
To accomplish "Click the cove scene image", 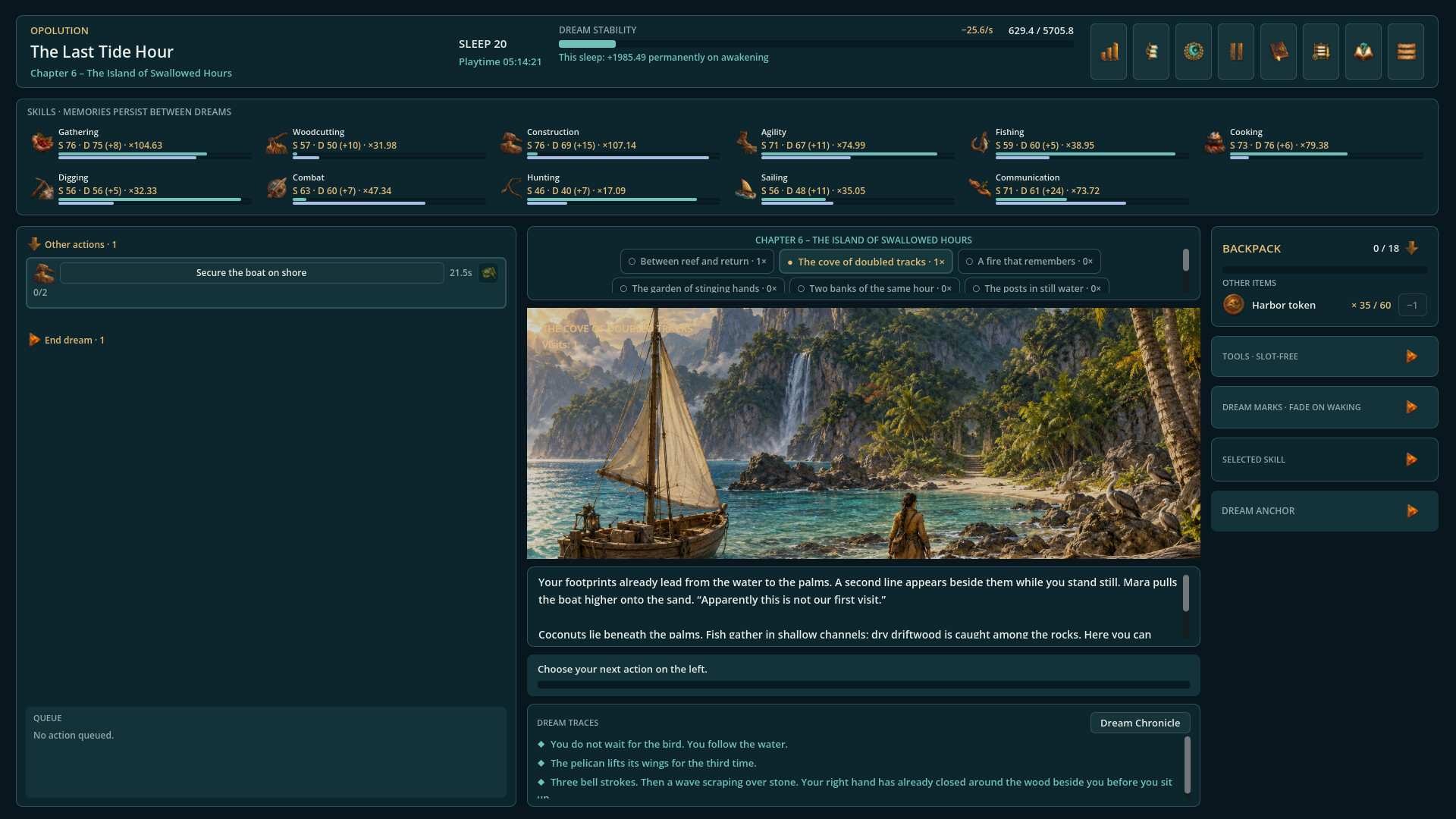I will click(x=863, y=433).
